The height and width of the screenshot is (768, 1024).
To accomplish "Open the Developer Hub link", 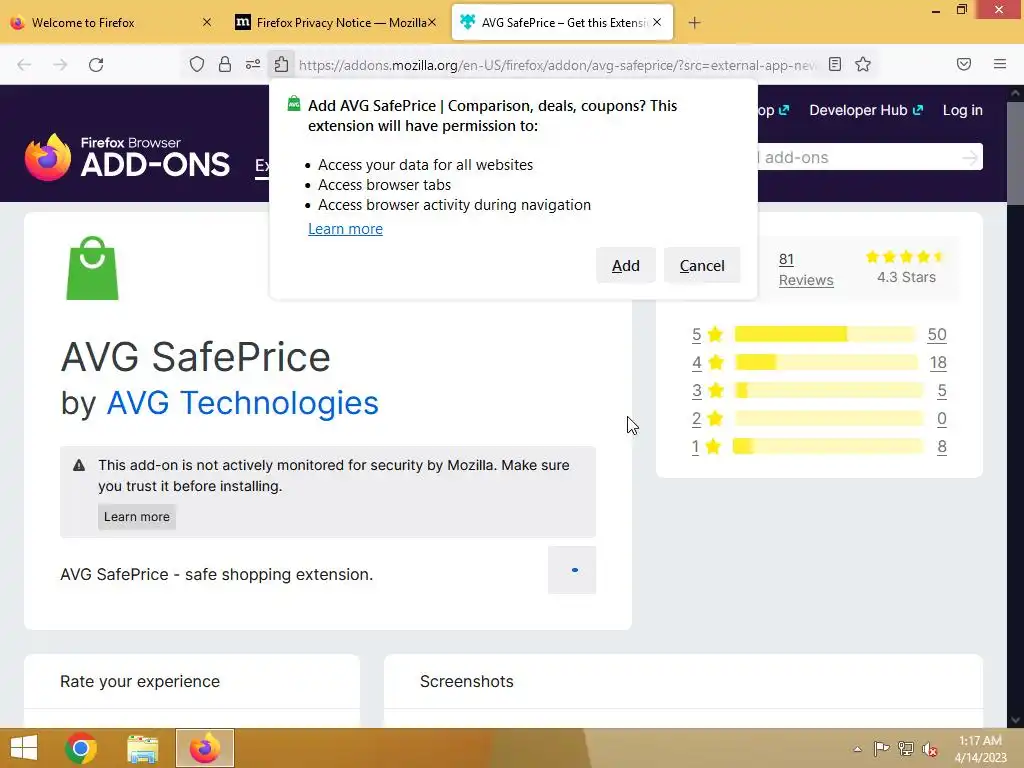I will [x=866, y=110].
